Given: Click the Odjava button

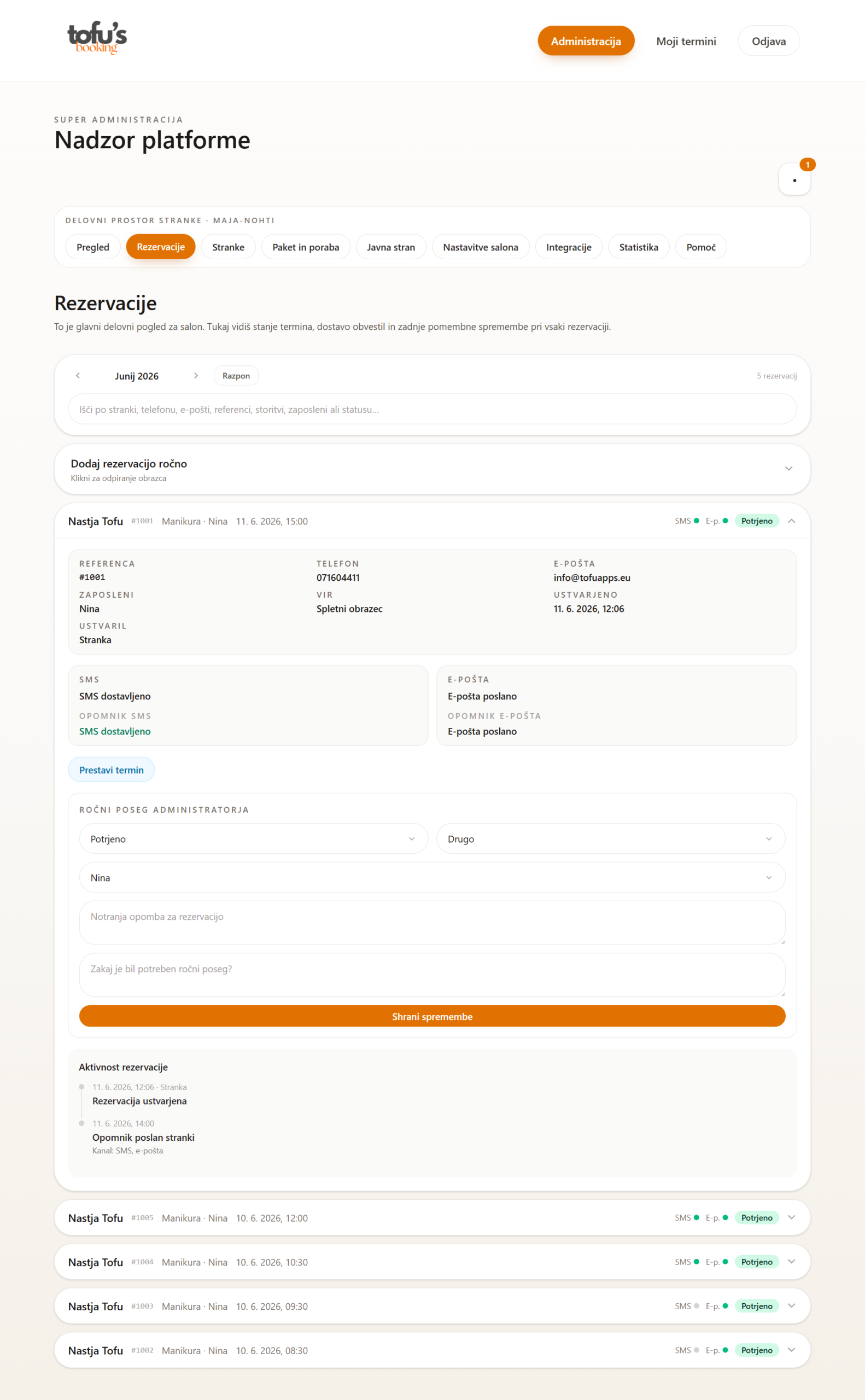Looking at the screenshot, I should point(768,40).
